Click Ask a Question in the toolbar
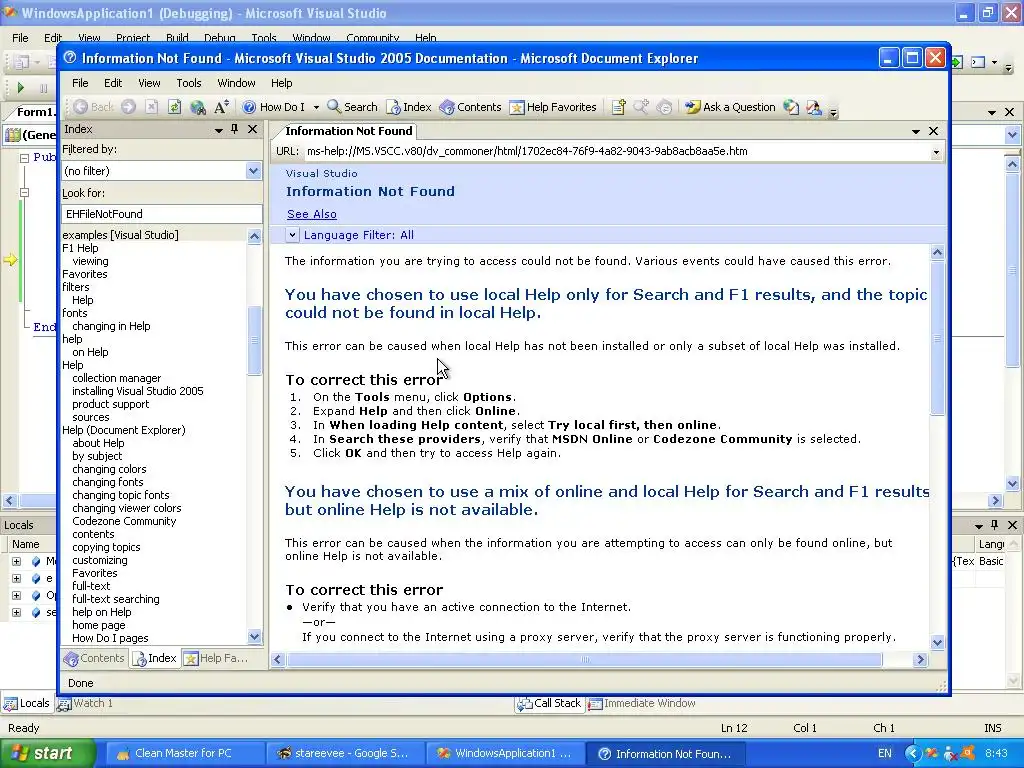1024x768 pixels. click(730, 107)
